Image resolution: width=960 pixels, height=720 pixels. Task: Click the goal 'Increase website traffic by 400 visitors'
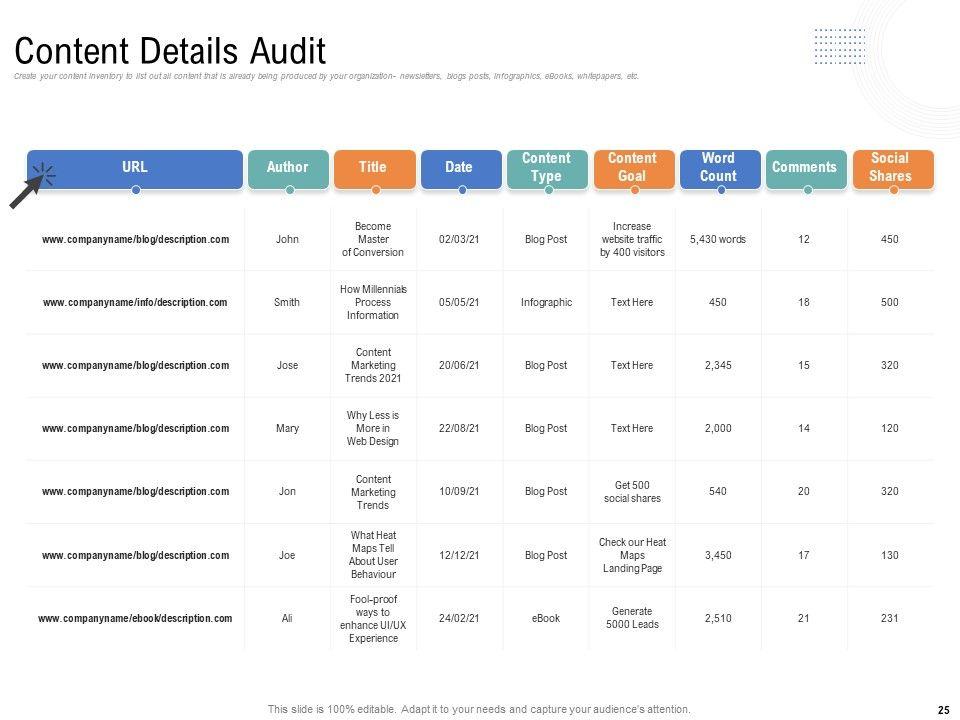pos(632,239)
